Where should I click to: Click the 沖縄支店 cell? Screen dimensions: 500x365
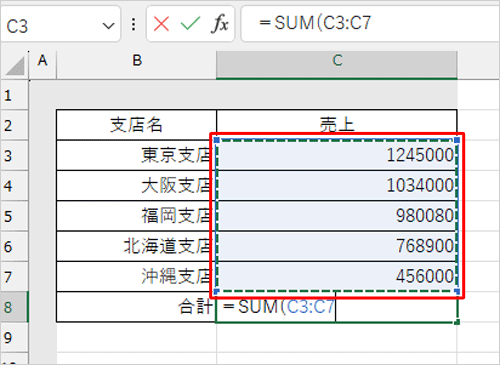pos(137,277)
